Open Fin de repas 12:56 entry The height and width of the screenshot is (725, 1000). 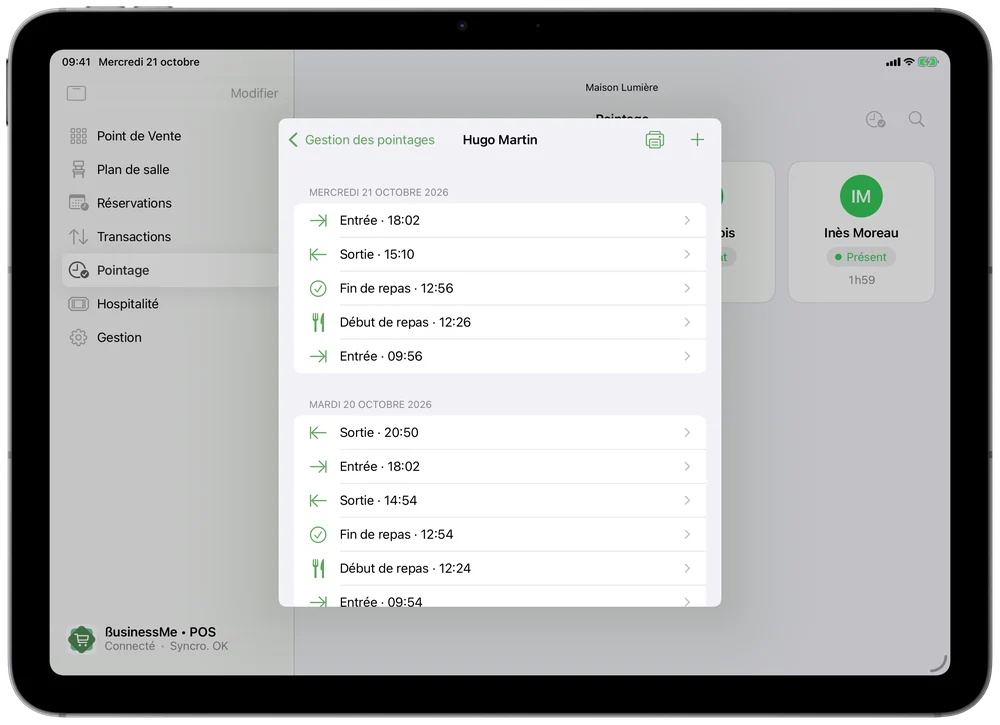pos(499,288)
